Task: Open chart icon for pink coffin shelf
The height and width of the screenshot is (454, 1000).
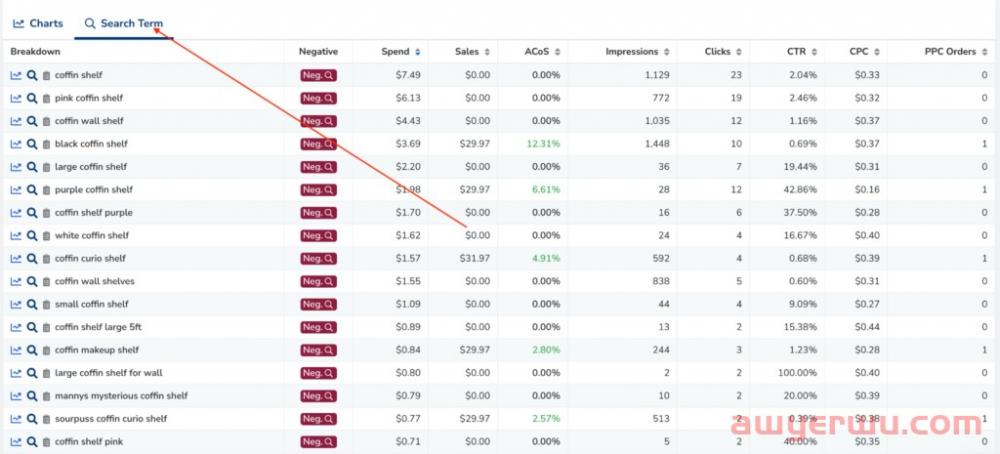Action: pos(16,98)
